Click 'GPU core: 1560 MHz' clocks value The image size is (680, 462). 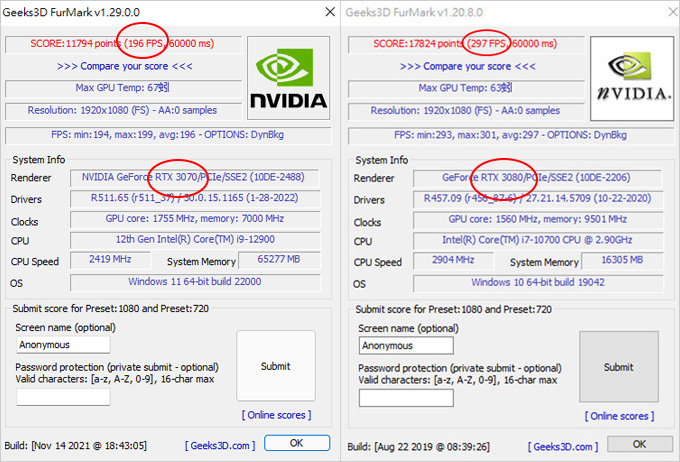[x=537, y=220]
